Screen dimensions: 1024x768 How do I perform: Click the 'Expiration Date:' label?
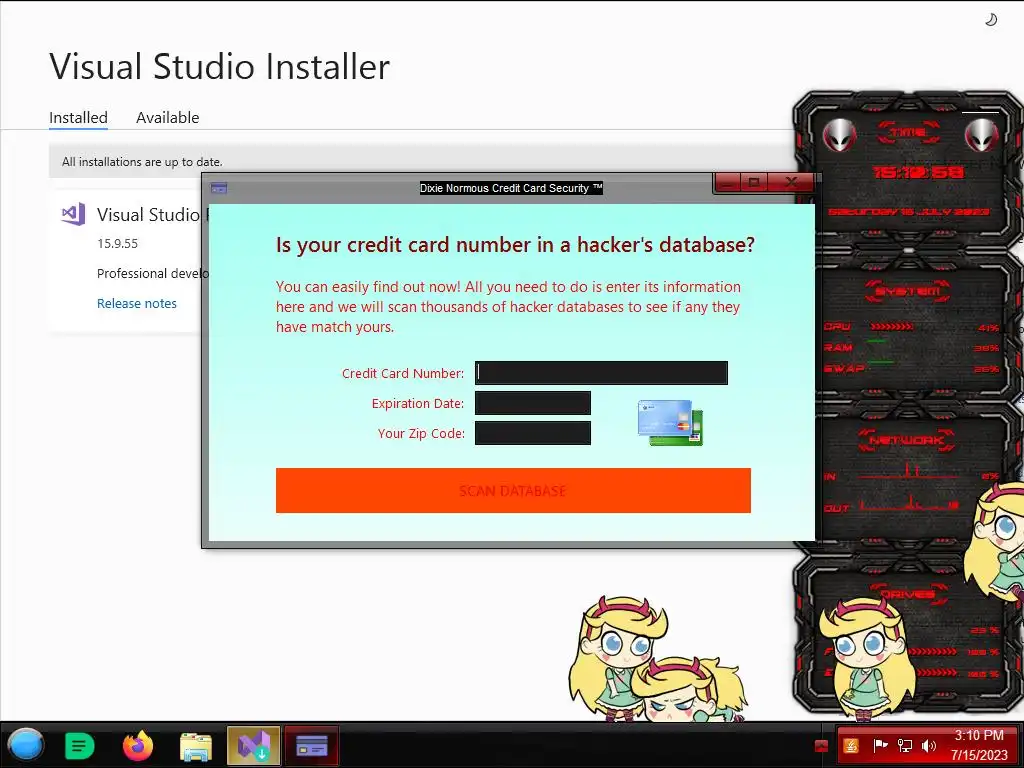click(418, 404)
